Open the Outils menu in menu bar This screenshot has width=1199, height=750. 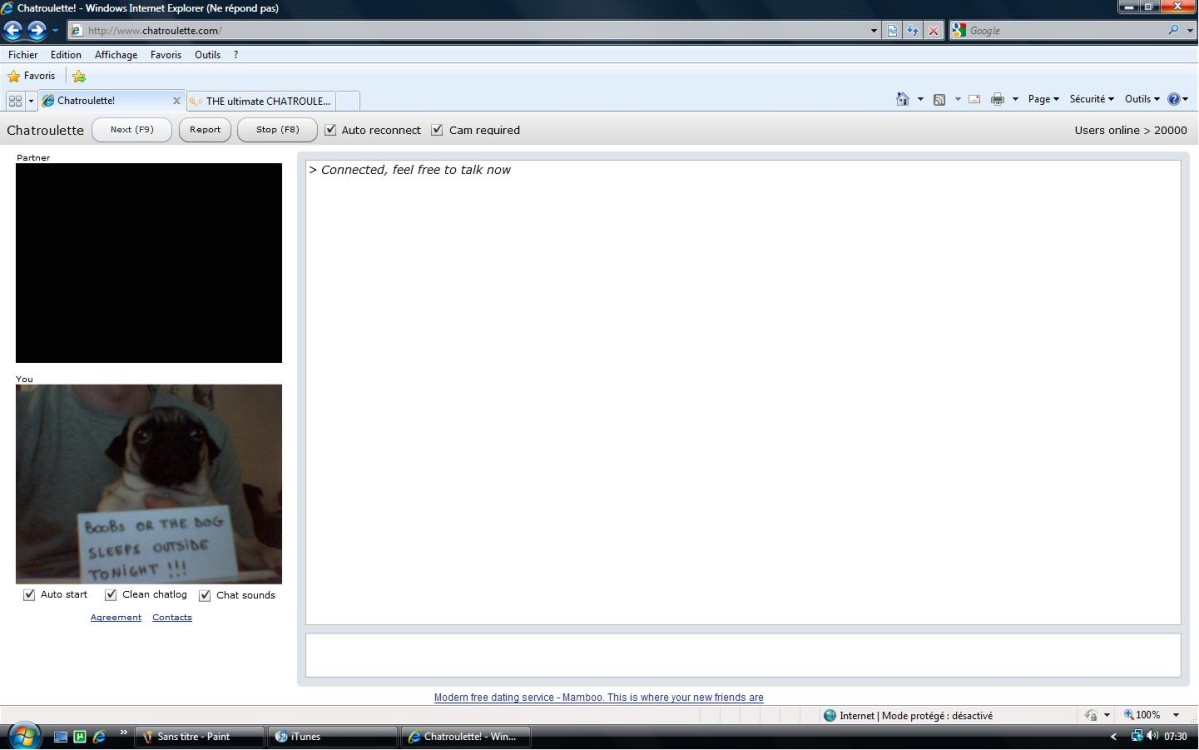coord(207,55)
